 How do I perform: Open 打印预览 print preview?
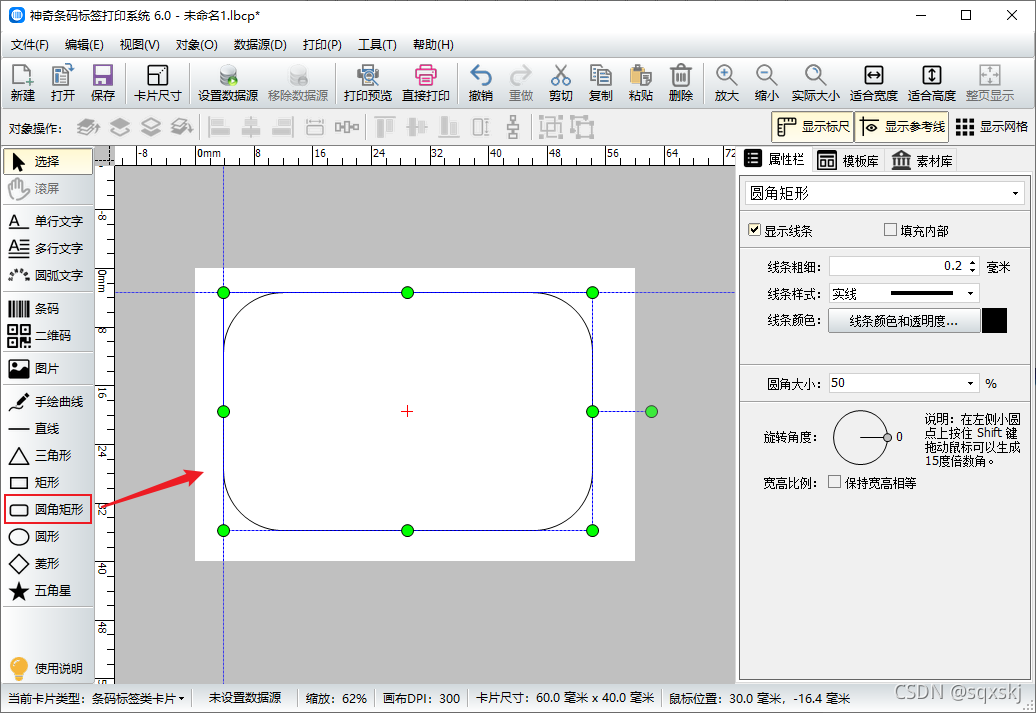point(367,83)
